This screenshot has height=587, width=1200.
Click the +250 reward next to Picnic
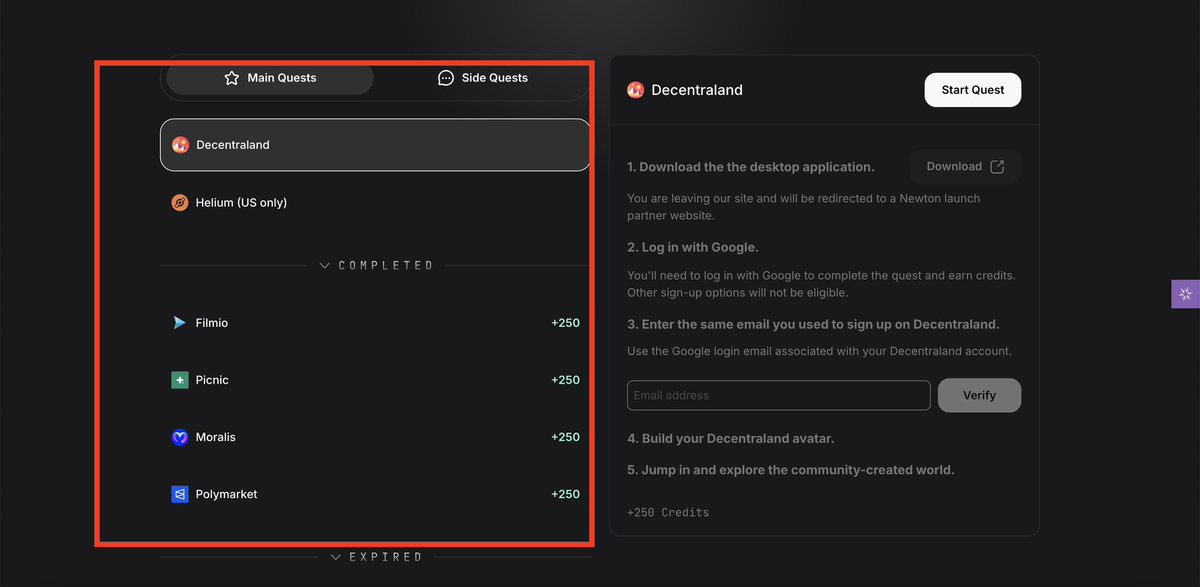[565, 380]
